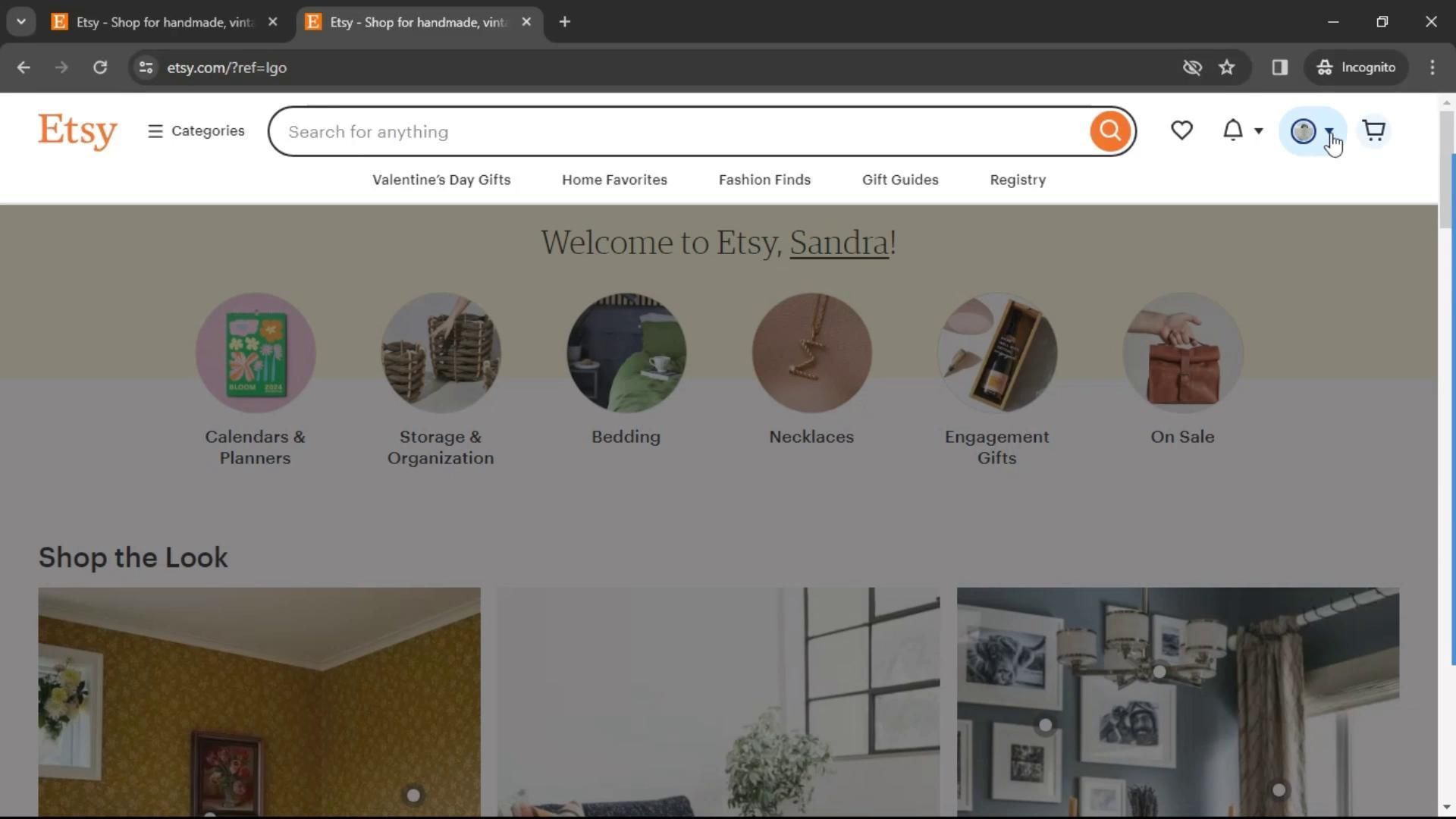The image size is (1456, 819).
Task: Click the Etsy logo
Action: coord(77,131)
